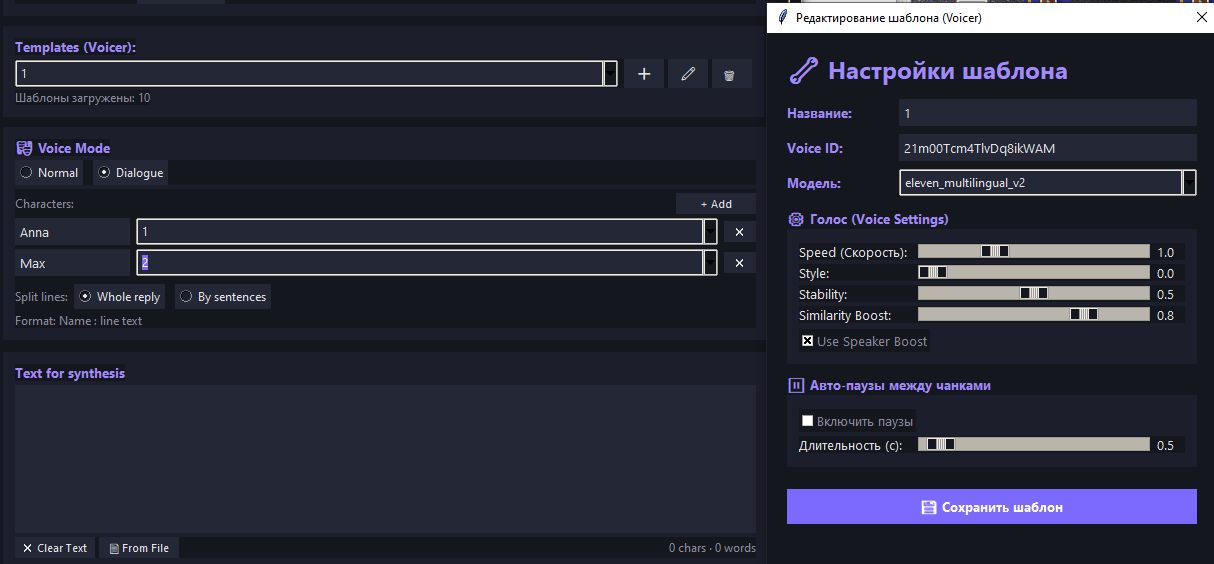The image size is (1214, 564).
Task: Click the Voice ID input field
Action: [x=1047, y=148]
